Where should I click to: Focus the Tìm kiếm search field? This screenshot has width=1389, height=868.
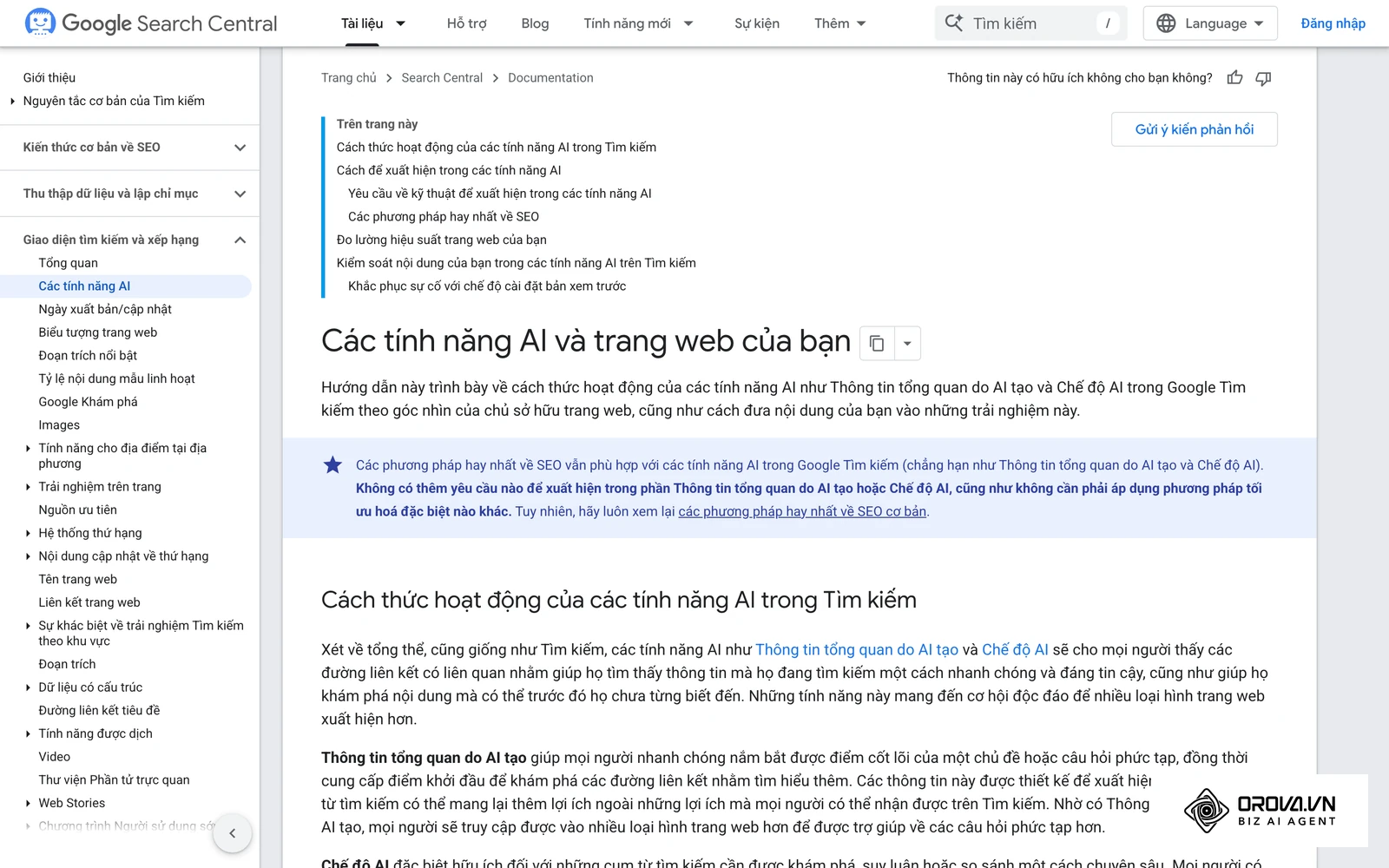pos(1030,23)
